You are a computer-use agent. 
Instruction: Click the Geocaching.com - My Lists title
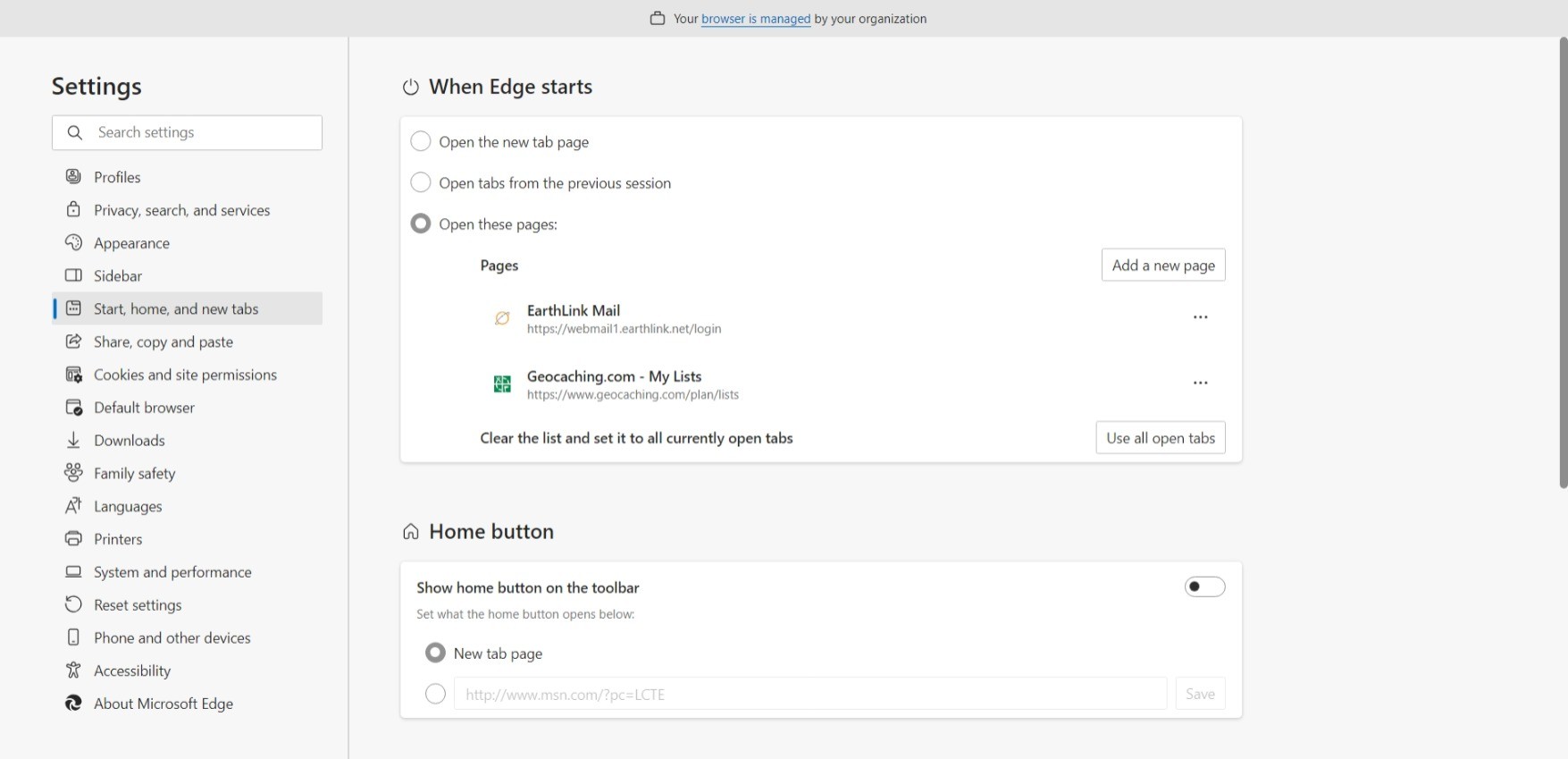tap(614, 376)
